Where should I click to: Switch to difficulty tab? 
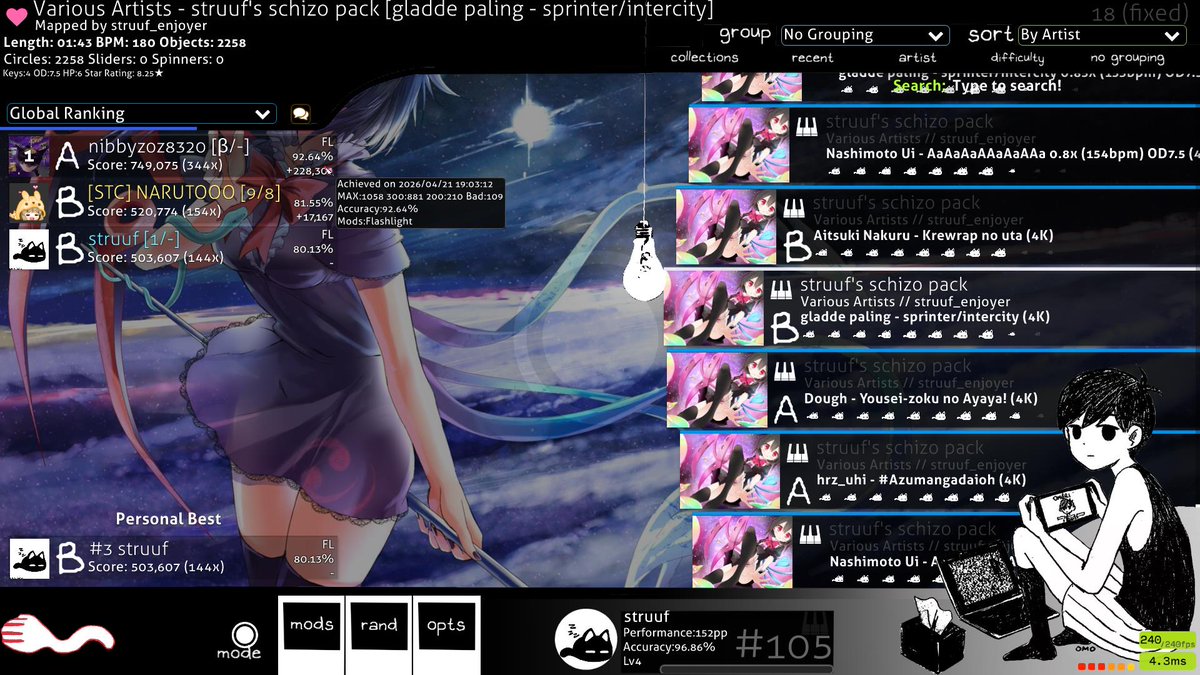click(1017, 58)
